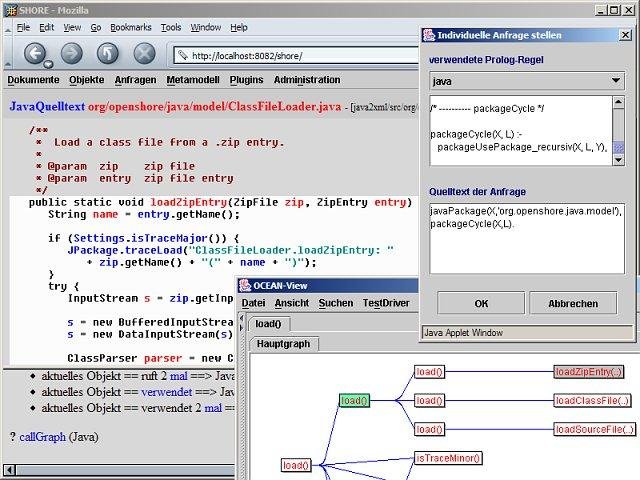Open OCEAN-View TestDriver menu

tap(386, 303)
